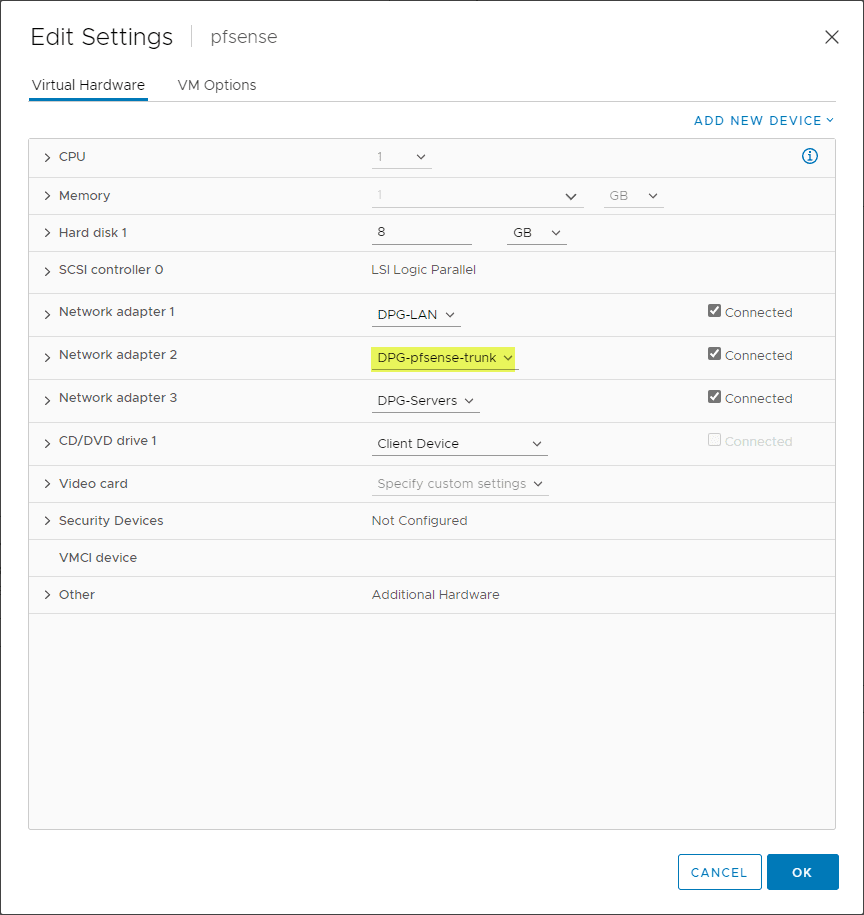Click the hard disk size input field
This screenshot has height=915, width=864.
421,232
